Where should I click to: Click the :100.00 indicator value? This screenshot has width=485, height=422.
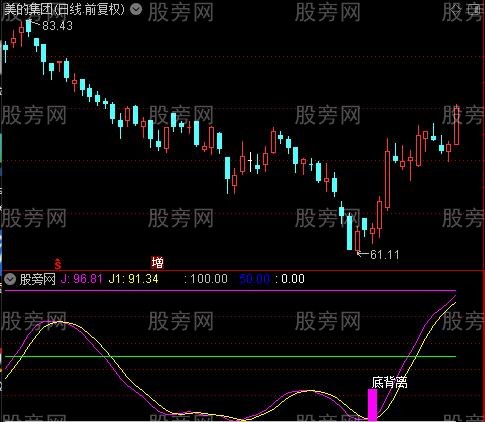click(206, 279)
